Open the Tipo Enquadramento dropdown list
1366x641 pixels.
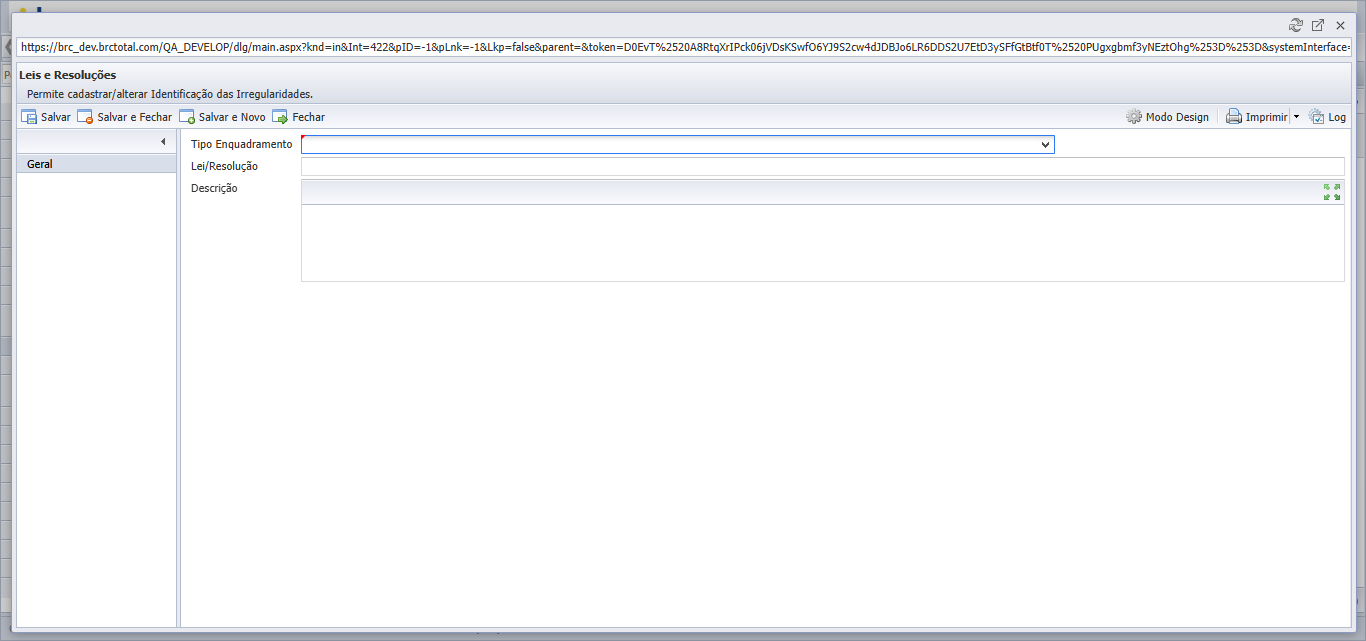(x=678, y=144)
